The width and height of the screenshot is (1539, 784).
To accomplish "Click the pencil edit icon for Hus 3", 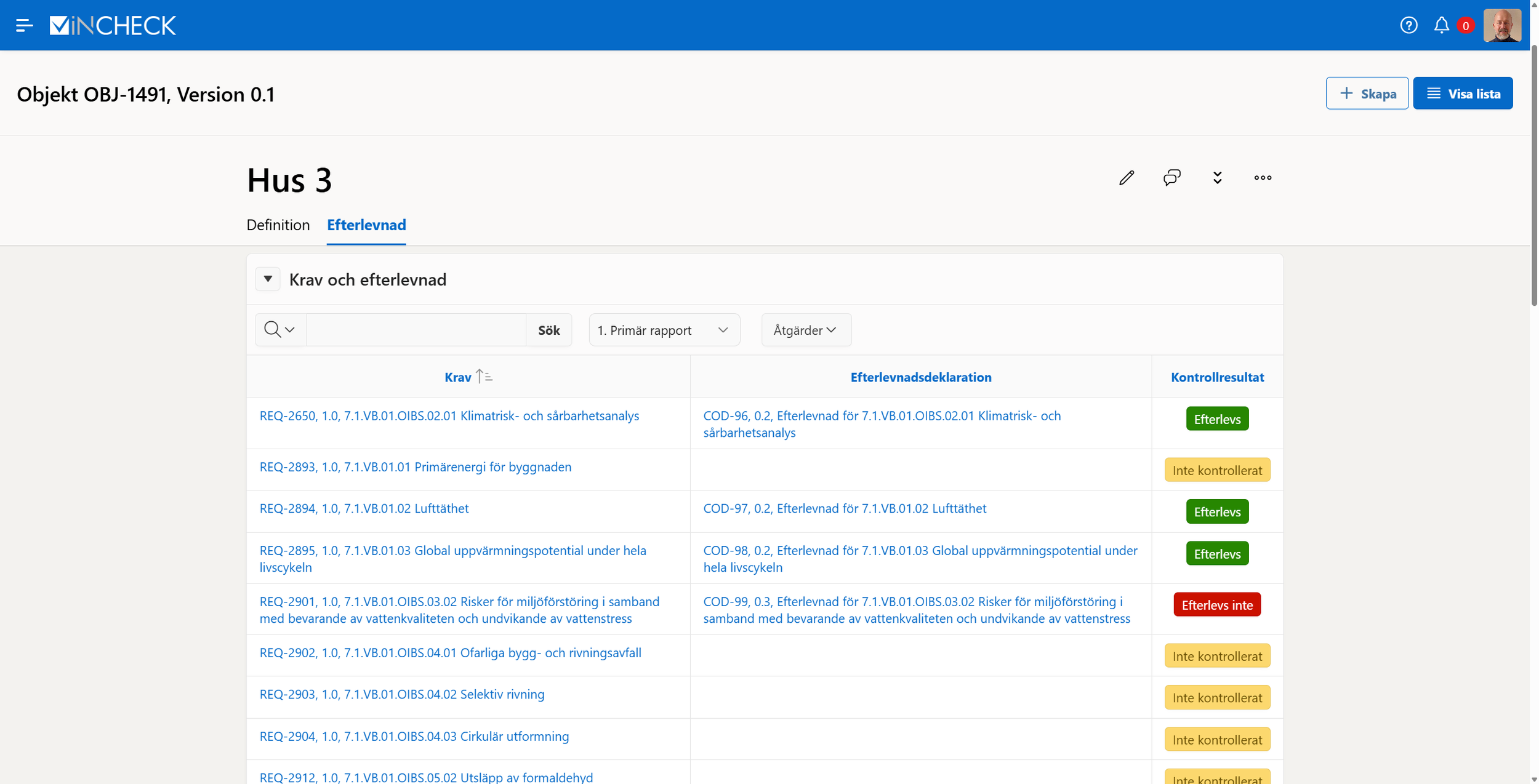I will coord(1126,178).
